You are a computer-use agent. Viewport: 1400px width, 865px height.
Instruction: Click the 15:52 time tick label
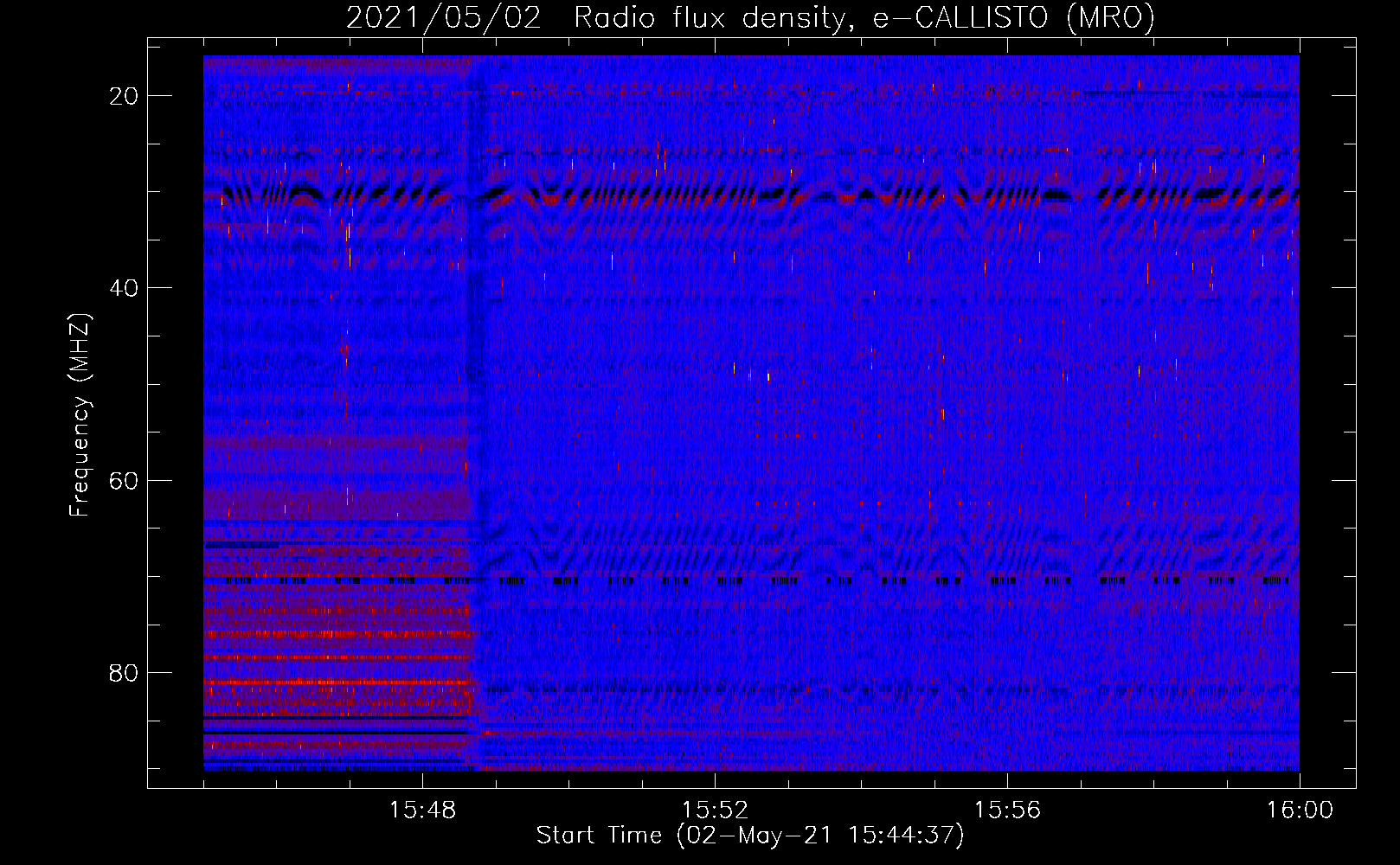point(715,811)
